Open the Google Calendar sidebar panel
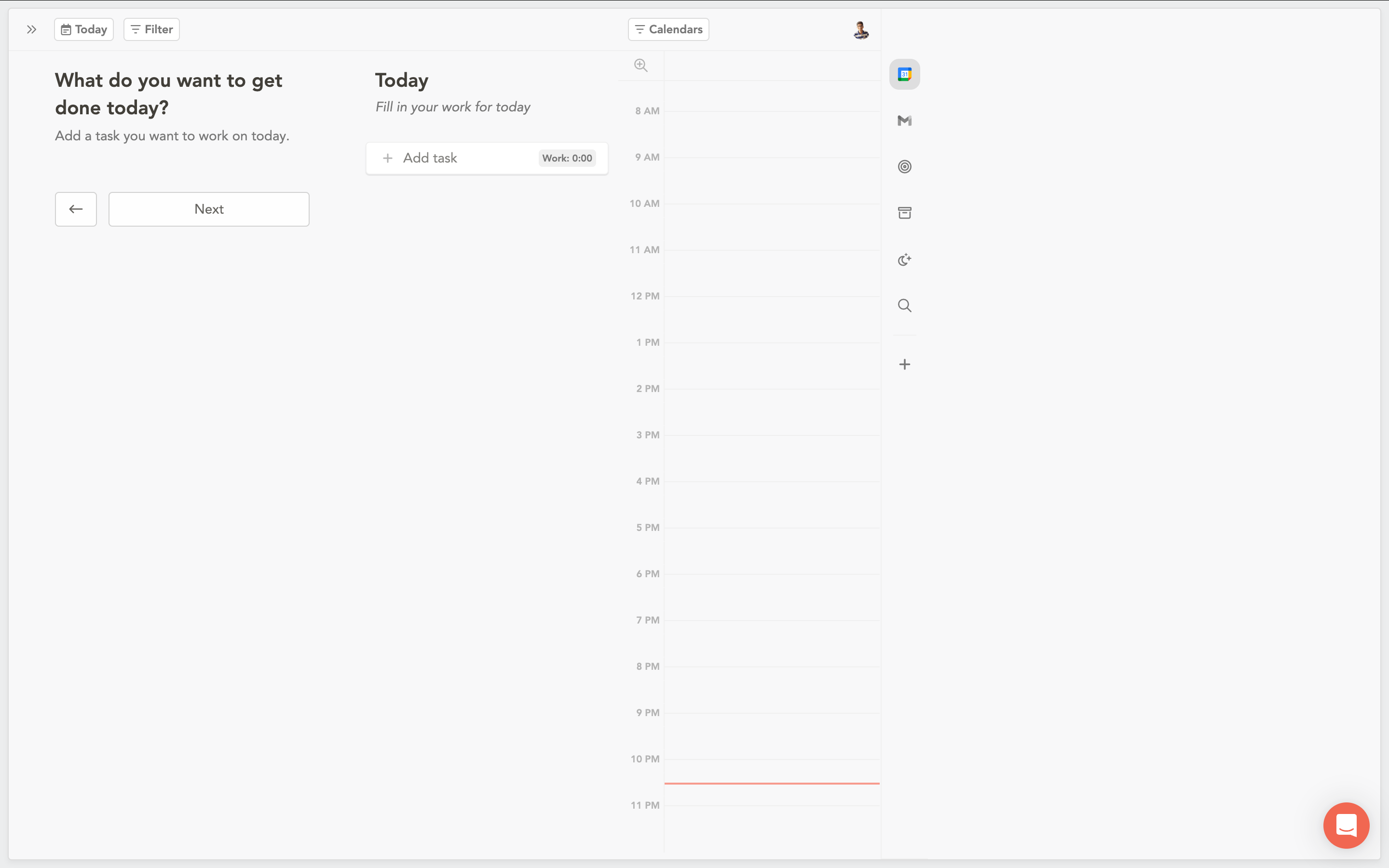Image resolution: width=1389 pixels, height=868 pixels. 904,74
